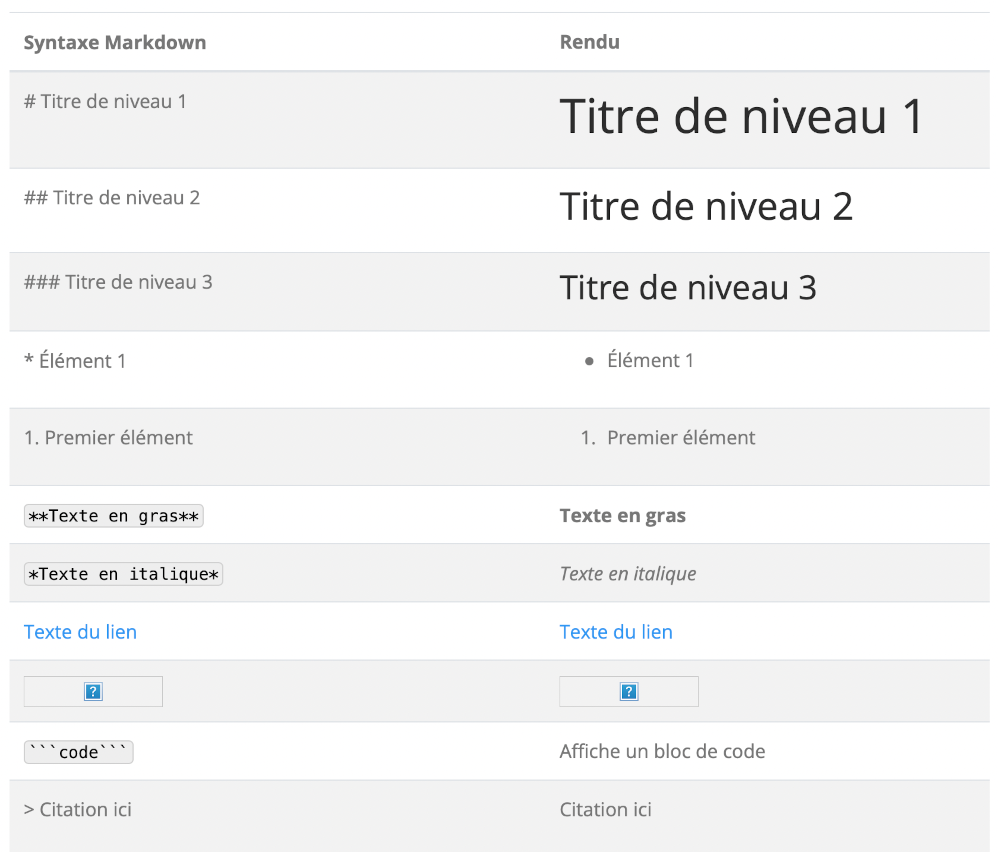Click the '# Titre de niveau 1' syntax text
The image size is (998, 852).
tap(105, 102)
